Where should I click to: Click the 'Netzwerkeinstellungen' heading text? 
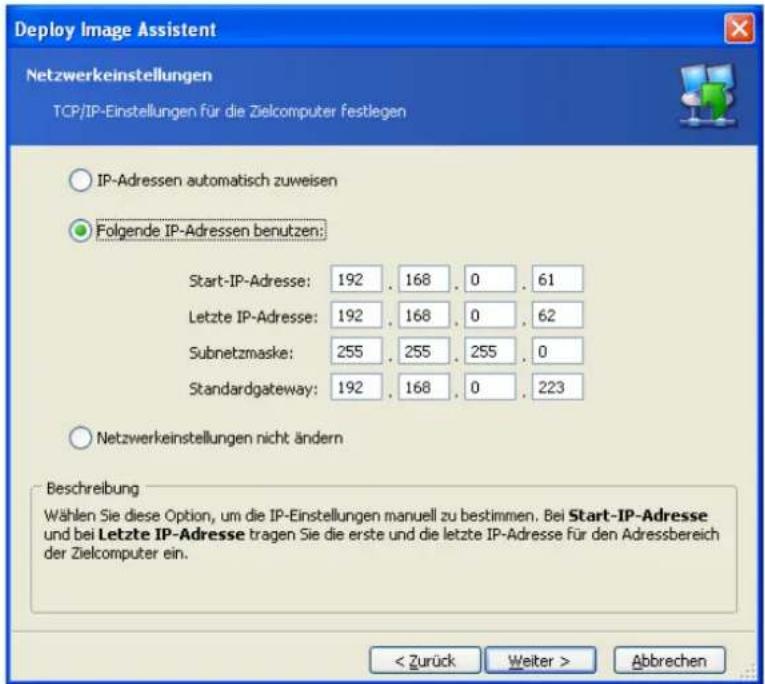point(119,76)
